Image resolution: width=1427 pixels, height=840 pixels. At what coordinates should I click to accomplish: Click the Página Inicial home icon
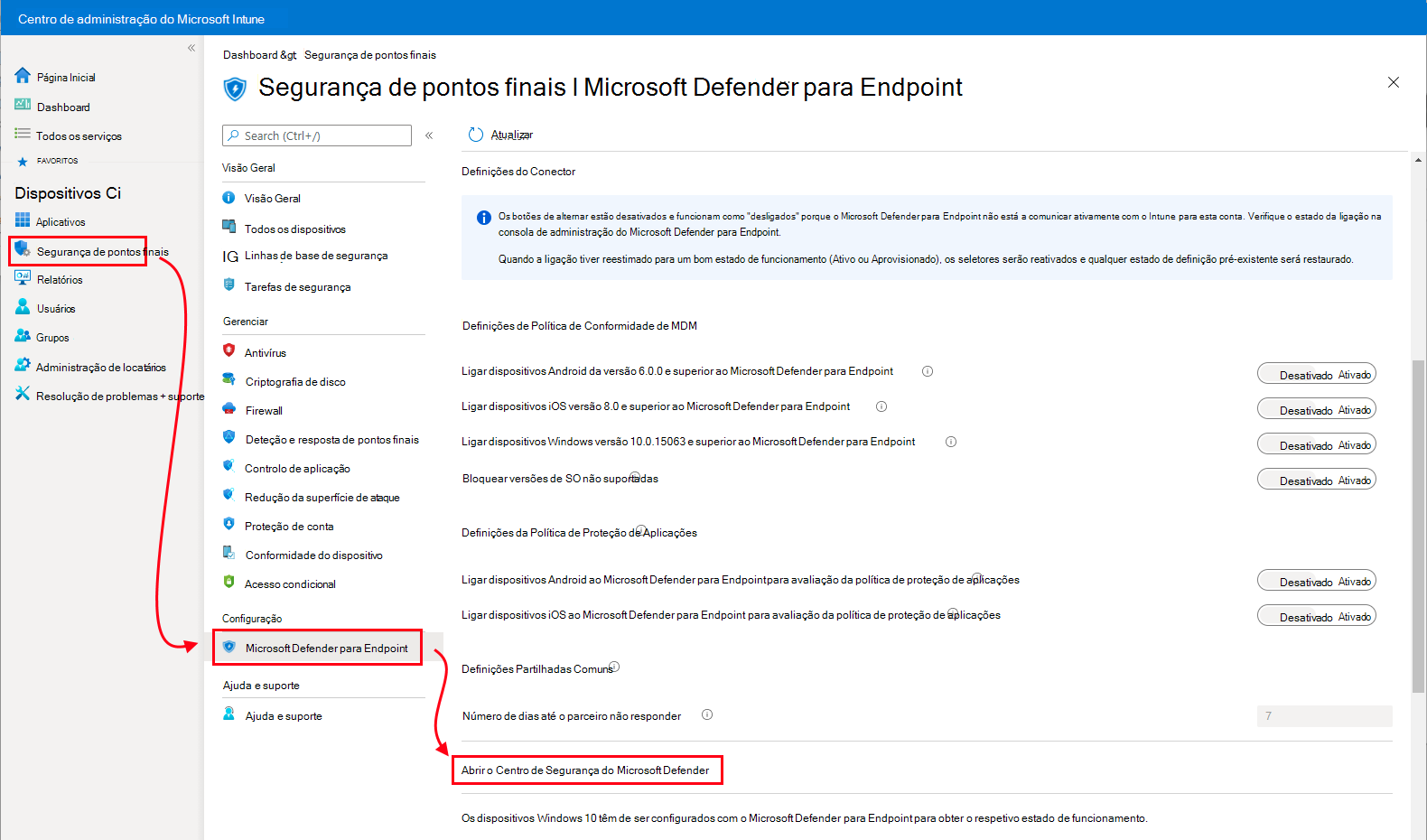coord(23,76)
